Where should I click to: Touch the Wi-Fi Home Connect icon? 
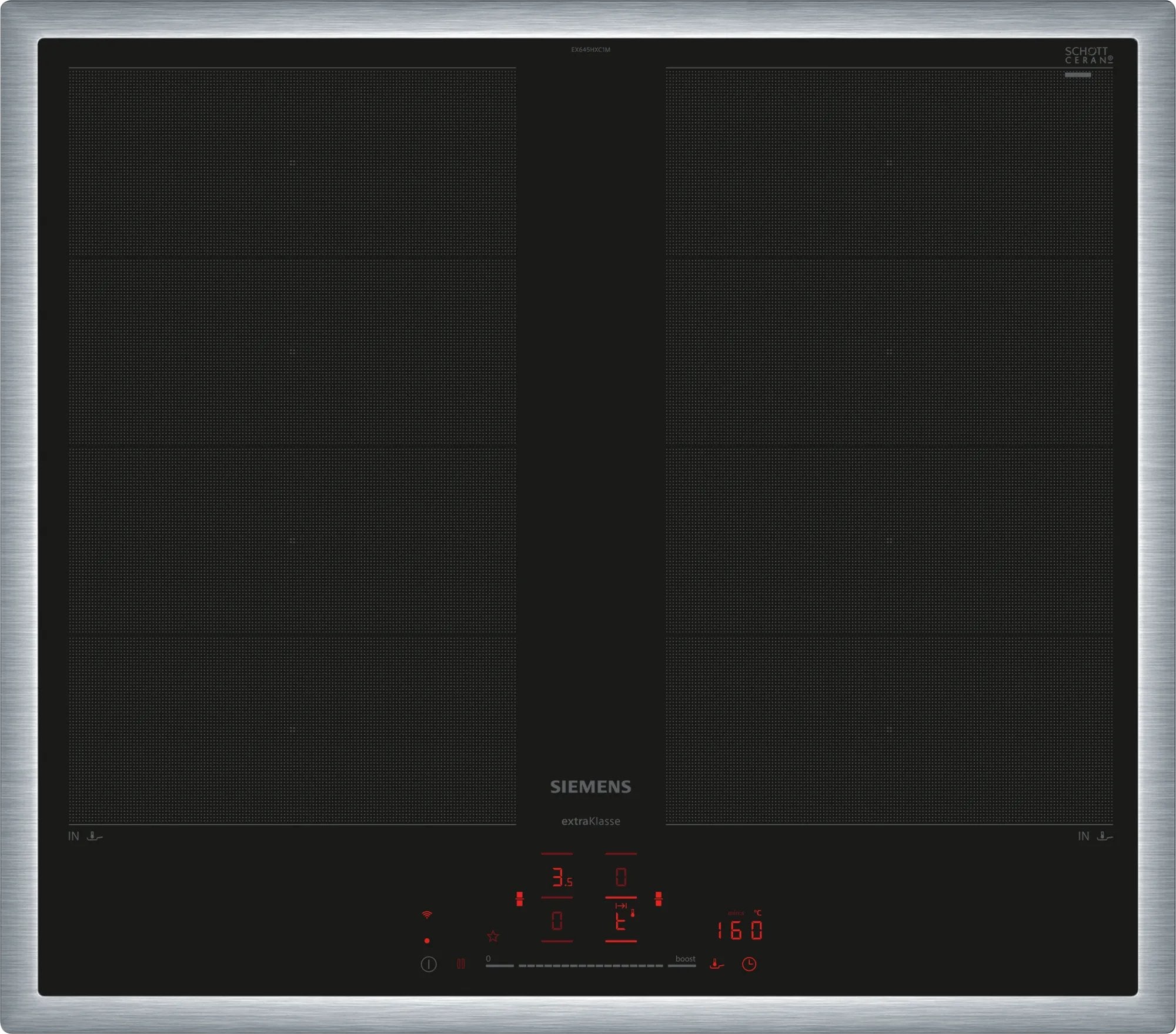[x=427, y=915]
